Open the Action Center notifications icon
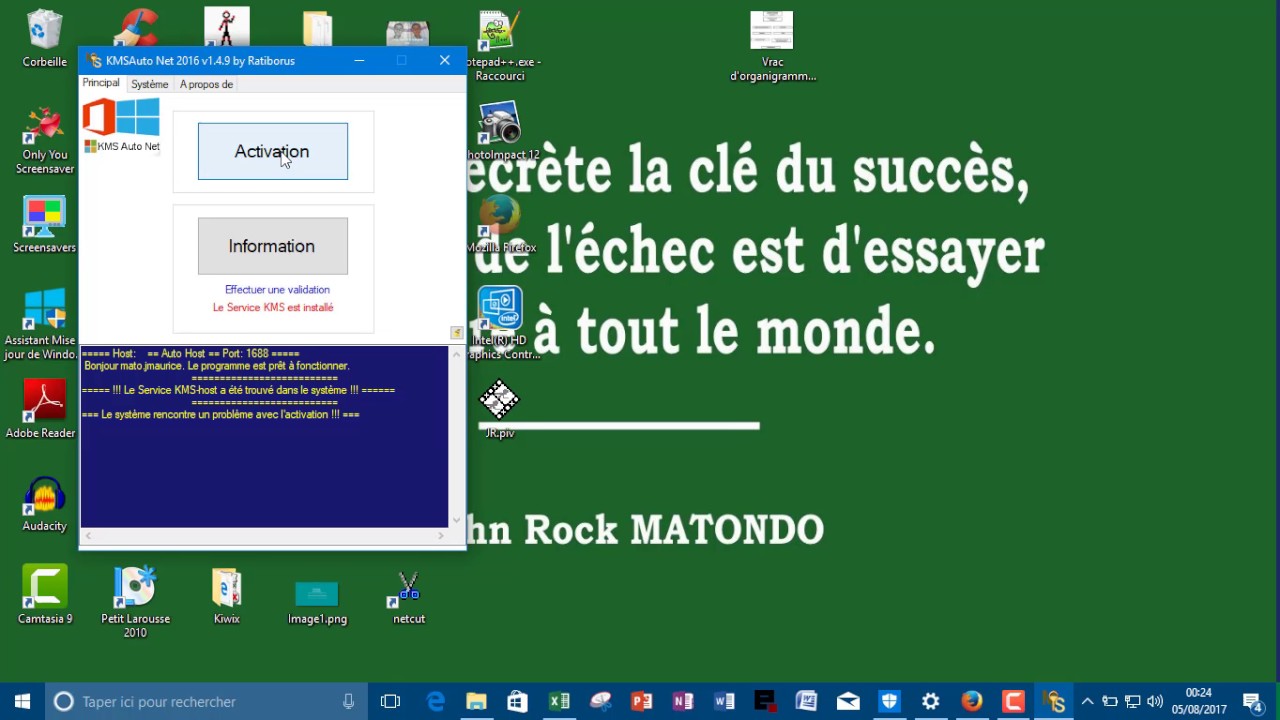This screenshot has width=1280, height=720. 1252,702
